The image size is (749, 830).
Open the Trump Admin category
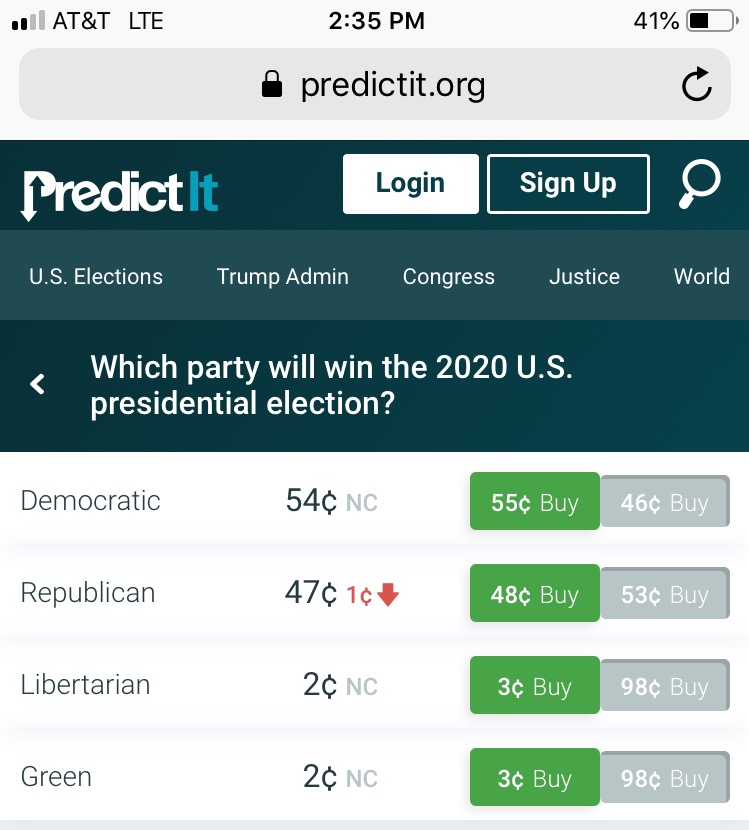(283, 276)
